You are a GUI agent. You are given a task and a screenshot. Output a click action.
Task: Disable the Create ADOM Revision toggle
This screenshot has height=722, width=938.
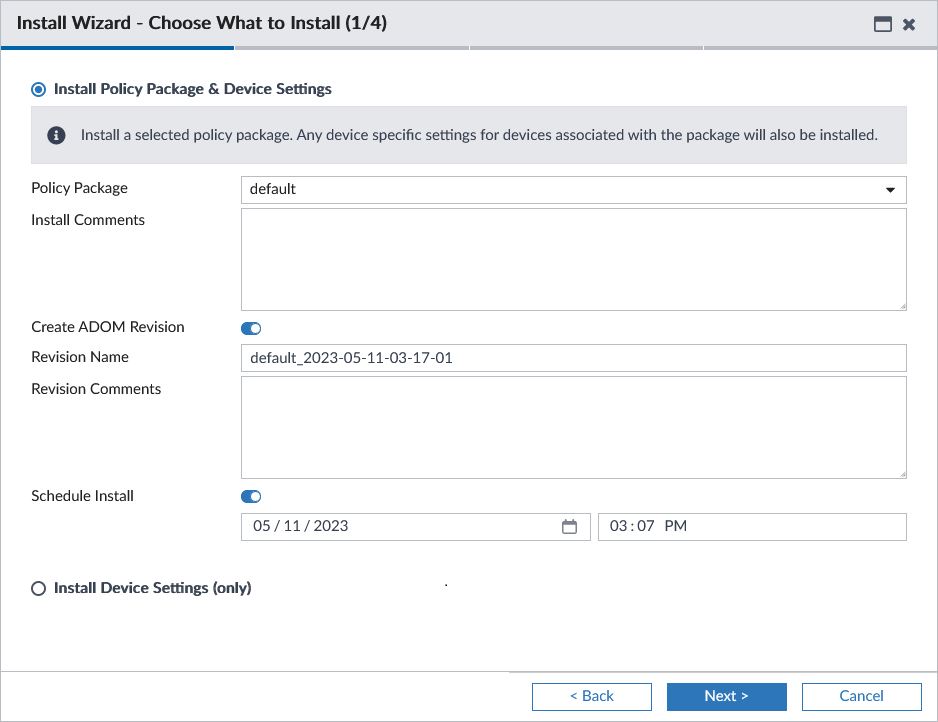pyautogui.click(x=250, y=328)
